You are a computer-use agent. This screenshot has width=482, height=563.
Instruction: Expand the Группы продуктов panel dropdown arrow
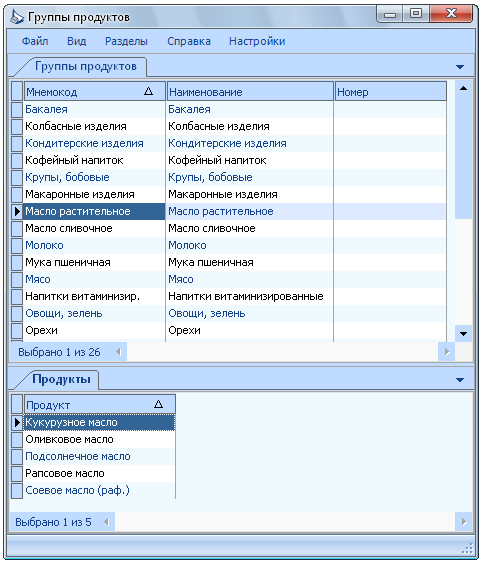[x=460, y=67]
